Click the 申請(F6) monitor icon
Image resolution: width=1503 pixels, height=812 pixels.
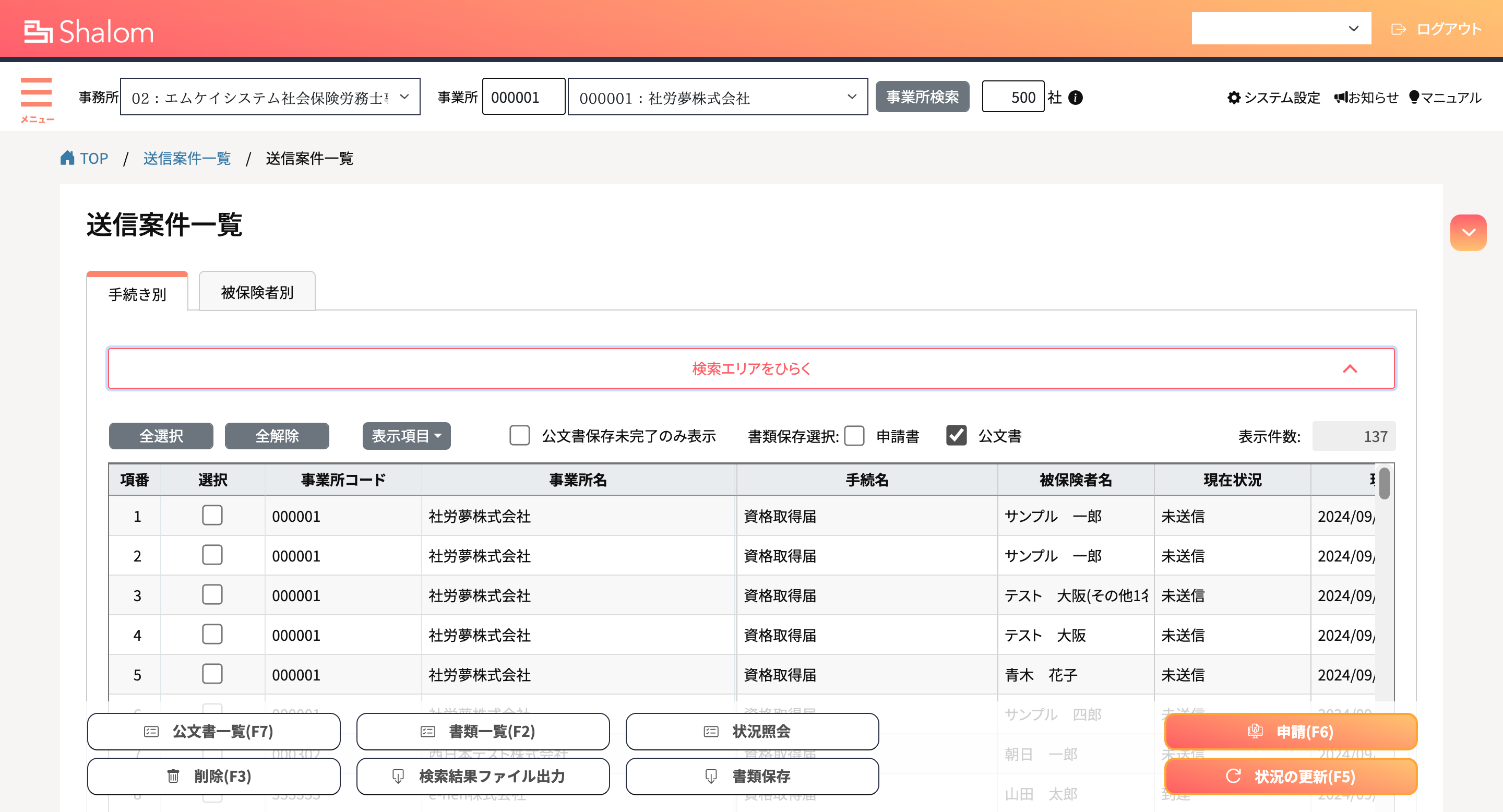point(1255,732)
